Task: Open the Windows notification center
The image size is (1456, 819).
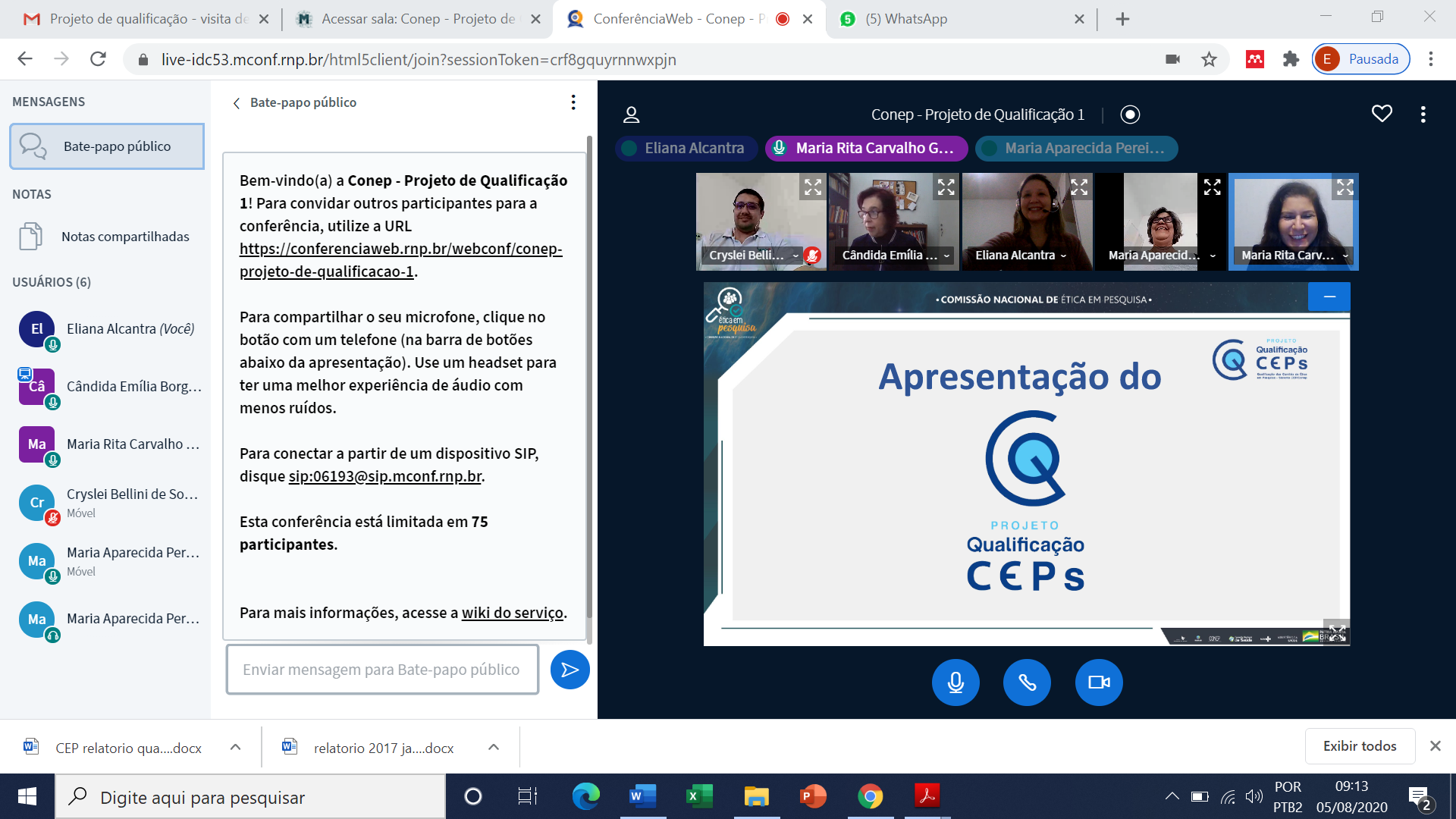Action: [x=1420, y=798]
